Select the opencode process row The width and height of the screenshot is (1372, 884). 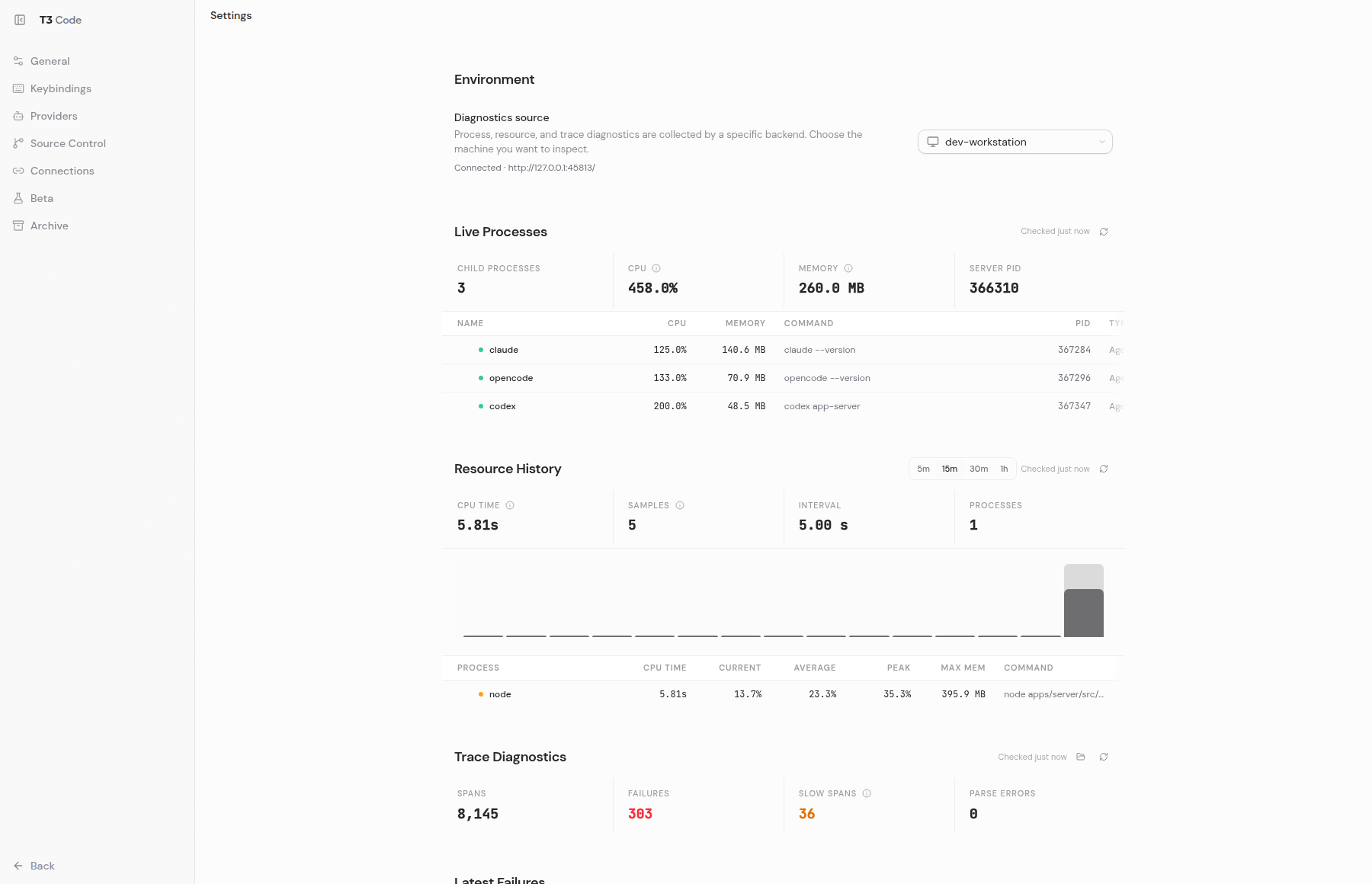[x=784, y=378]
